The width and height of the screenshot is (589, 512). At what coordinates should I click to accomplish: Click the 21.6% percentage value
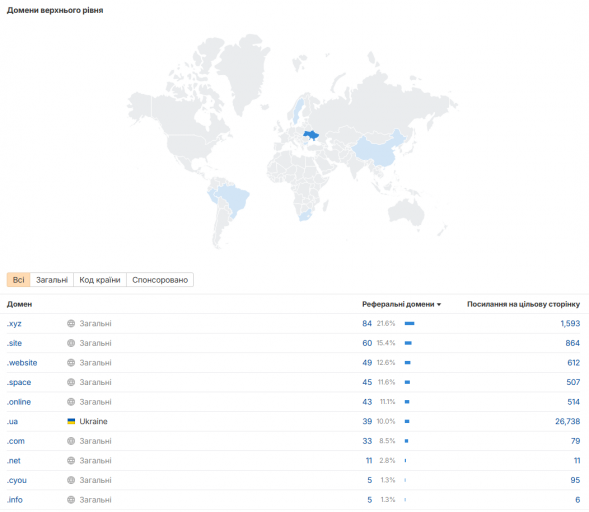tap(386, 323)
